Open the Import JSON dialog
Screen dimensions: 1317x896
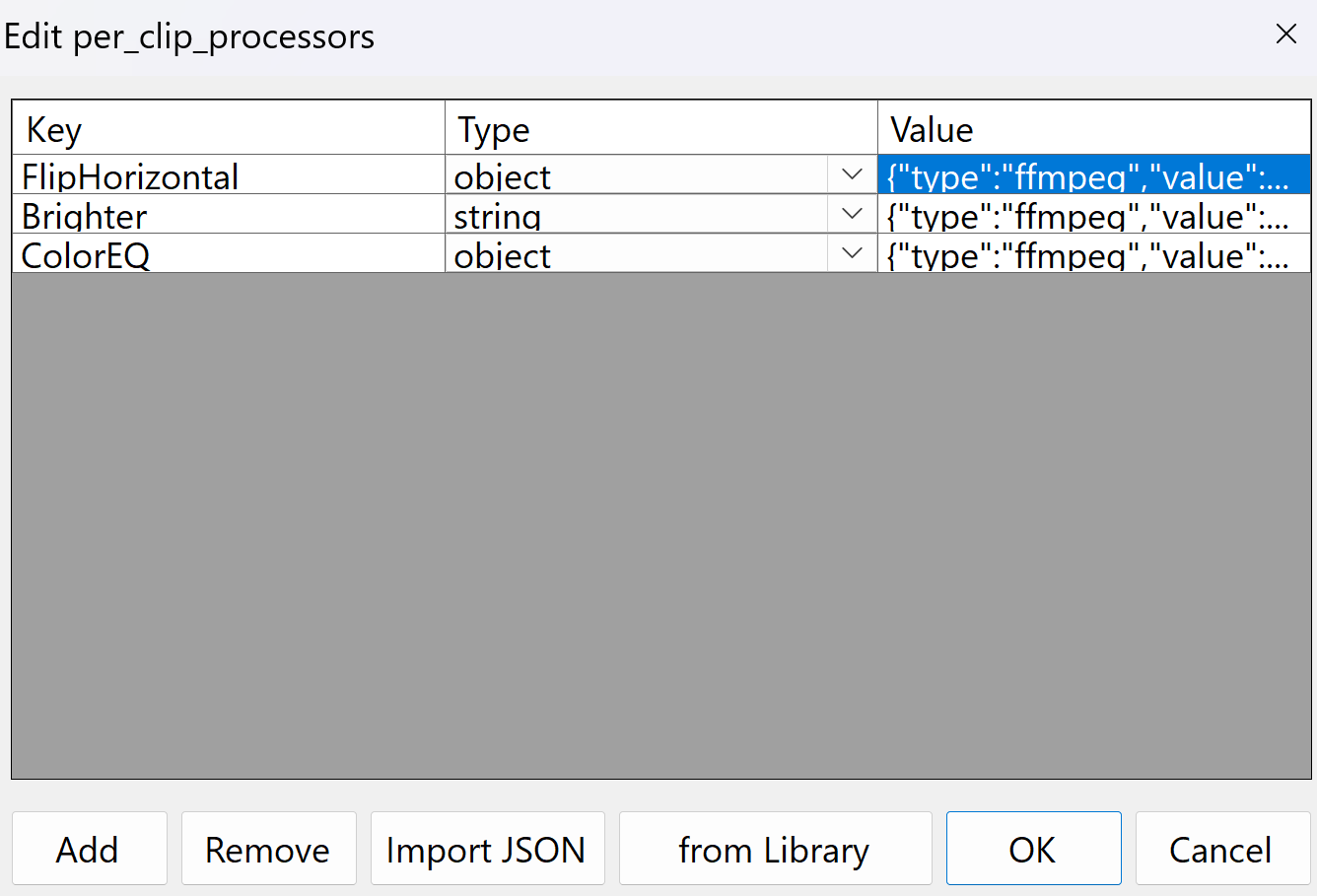487,849
